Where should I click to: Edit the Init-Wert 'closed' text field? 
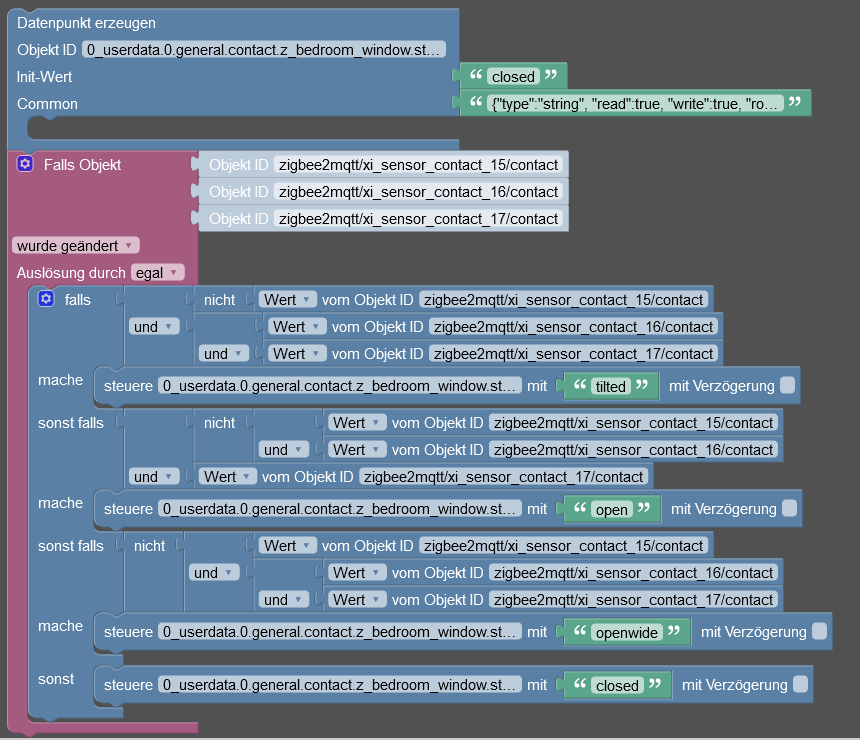click(x=513, y=76)
